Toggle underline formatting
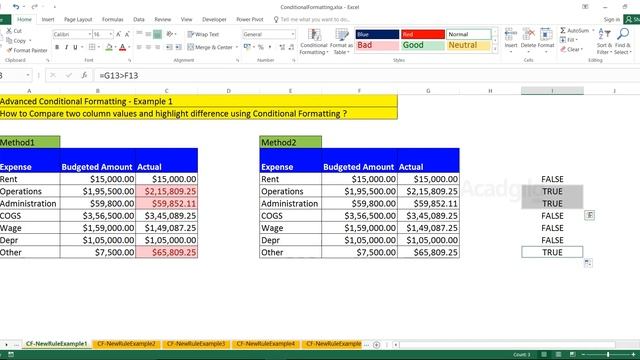This screenshot has height=360, width=640. point(75,47)
